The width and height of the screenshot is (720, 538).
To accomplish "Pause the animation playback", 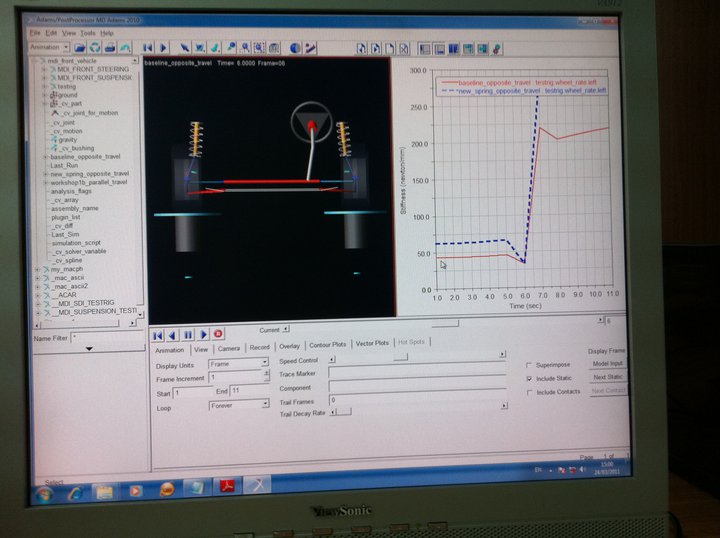I will pyautogui.click(x=187, y=335).
